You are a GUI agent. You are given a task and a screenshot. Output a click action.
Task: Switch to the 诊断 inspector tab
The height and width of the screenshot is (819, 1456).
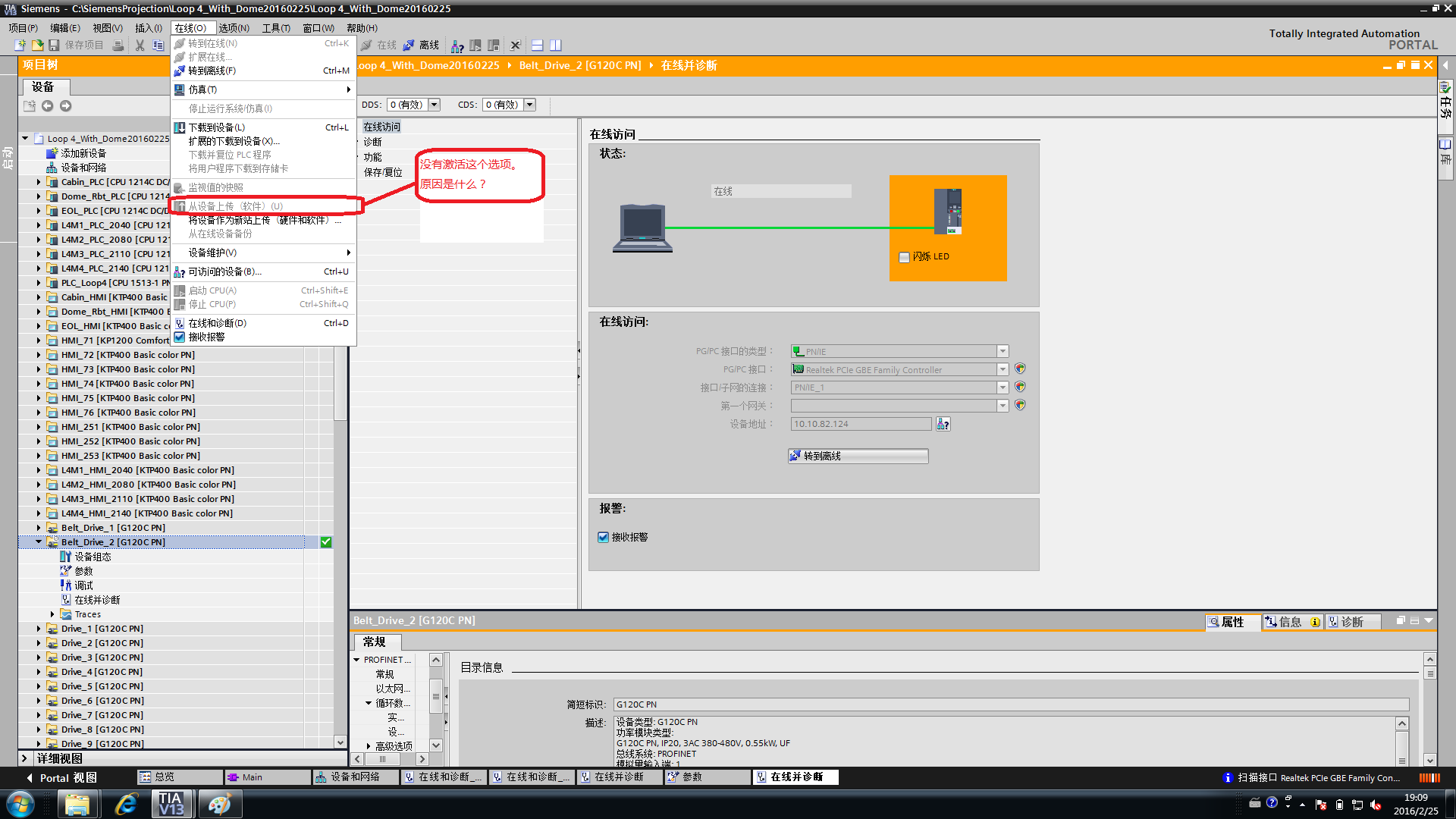[x=1351, y=622]
